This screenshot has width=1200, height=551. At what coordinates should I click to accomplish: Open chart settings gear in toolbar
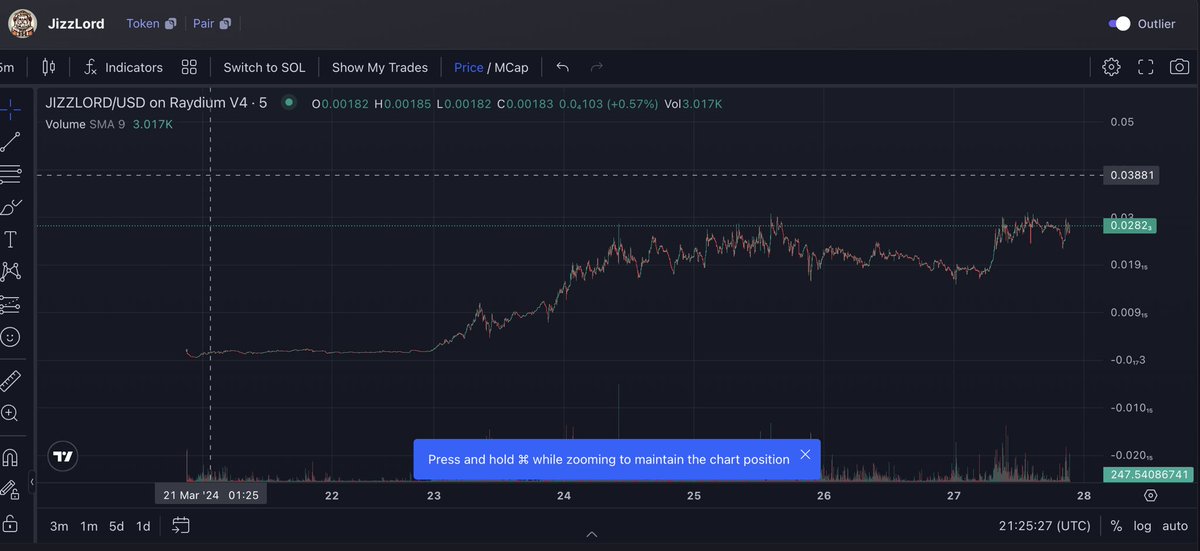pyautogui.click(x=1111, y=67)
